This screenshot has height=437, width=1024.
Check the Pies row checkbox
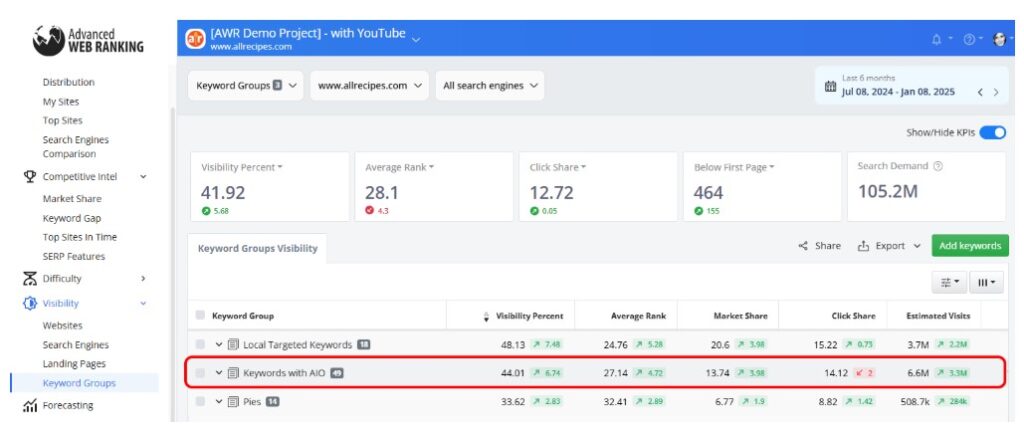coord(200,402)
